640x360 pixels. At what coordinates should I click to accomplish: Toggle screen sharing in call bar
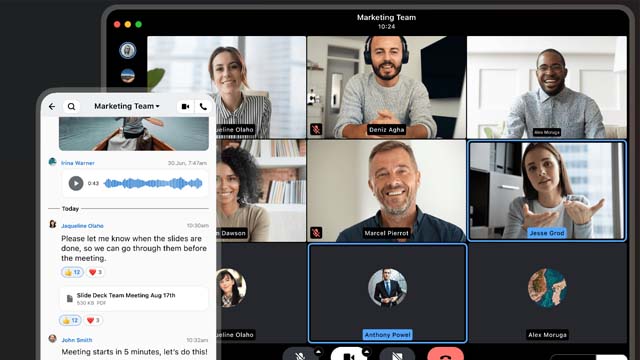click(x=397, y=354)
